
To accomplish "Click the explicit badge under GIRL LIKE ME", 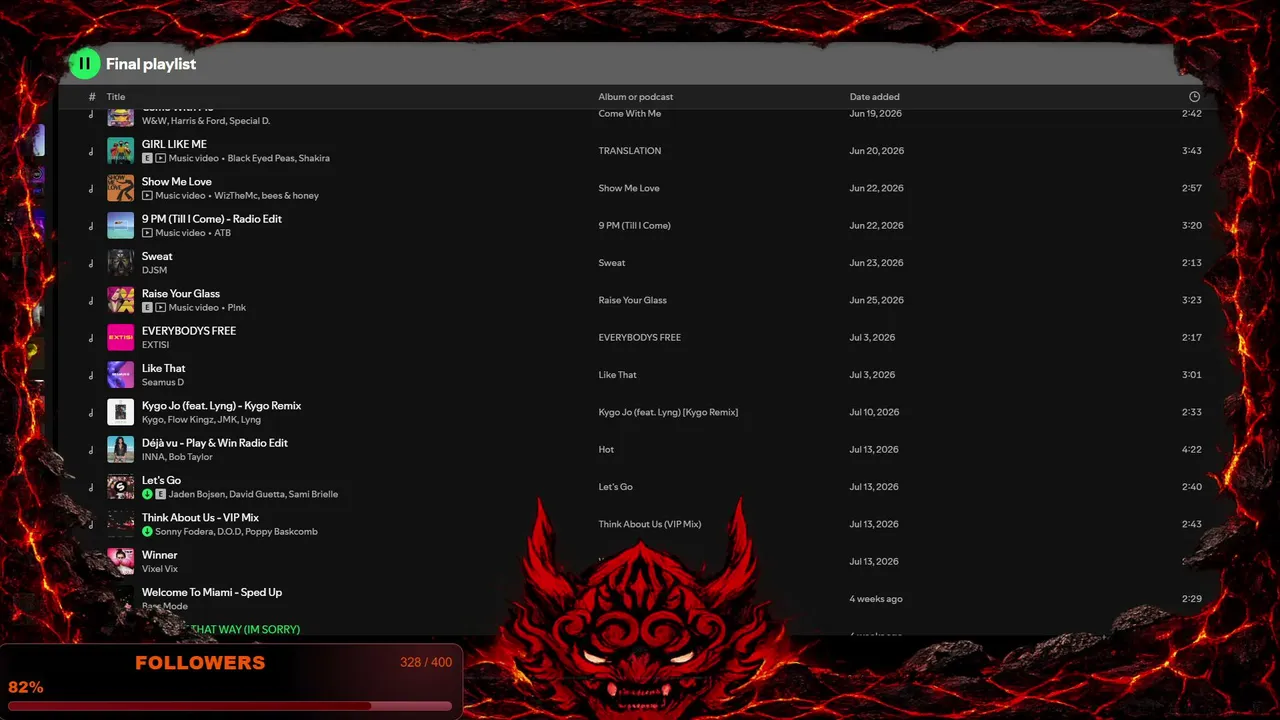I will coord(147,158).
